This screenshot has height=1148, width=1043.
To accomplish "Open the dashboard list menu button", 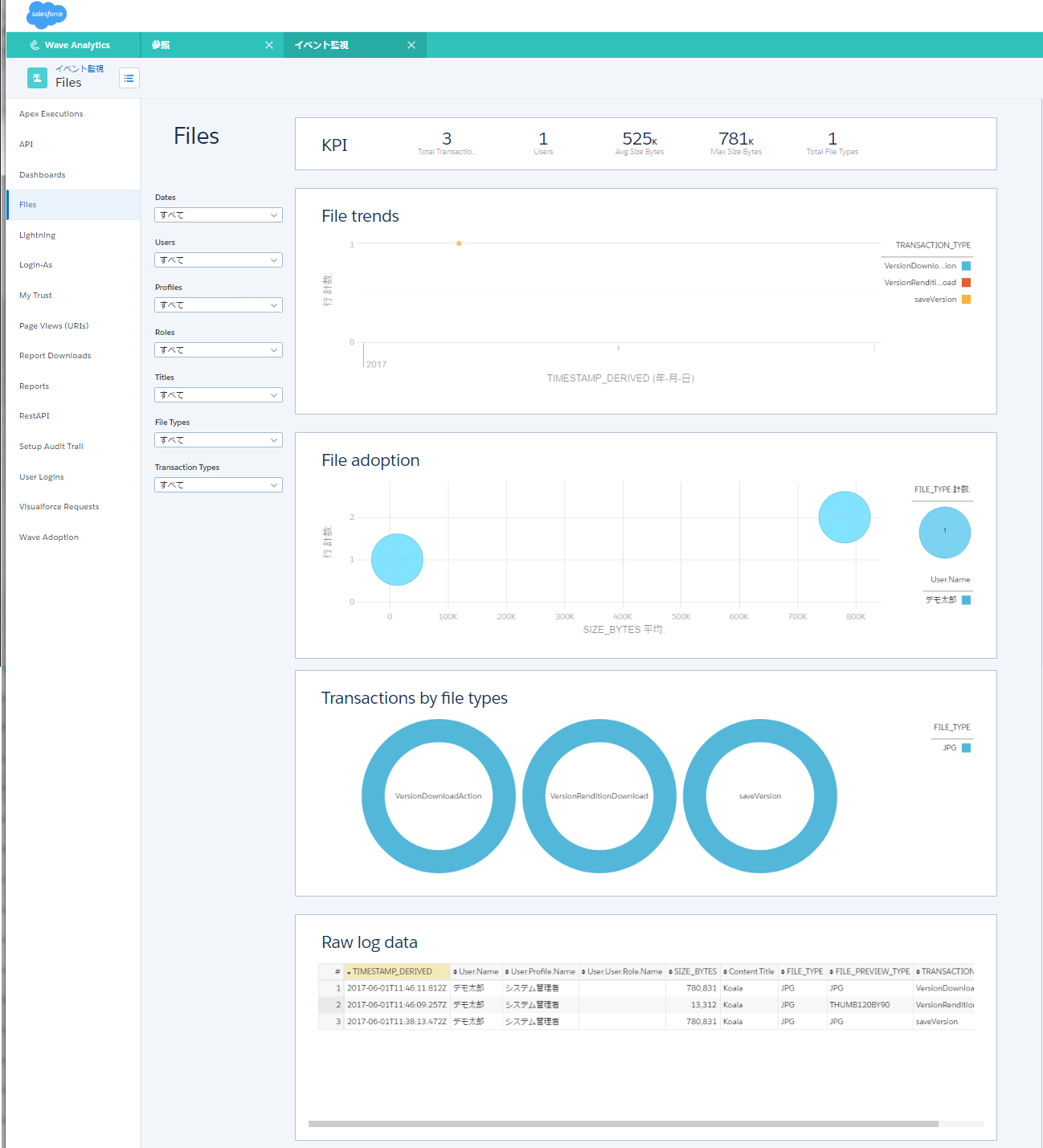I will 129,78.
